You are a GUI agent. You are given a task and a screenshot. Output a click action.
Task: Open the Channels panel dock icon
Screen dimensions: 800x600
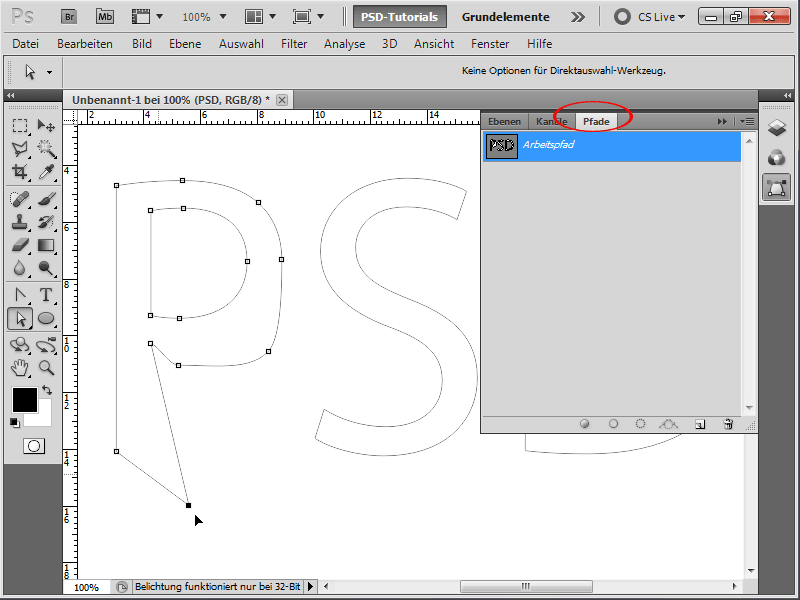777,158
